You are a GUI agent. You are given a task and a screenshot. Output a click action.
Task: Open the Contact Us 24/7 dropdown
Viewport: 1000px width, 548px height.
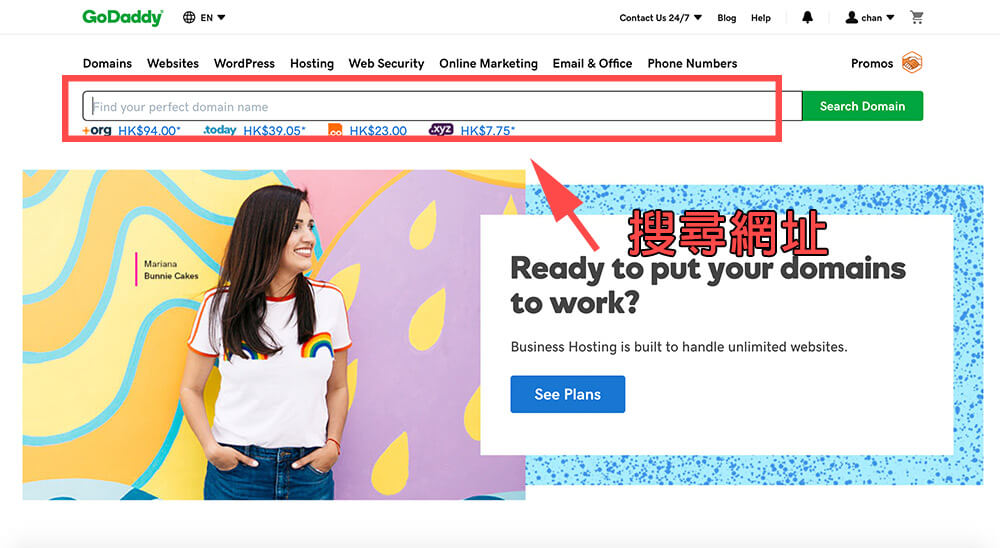660,18
